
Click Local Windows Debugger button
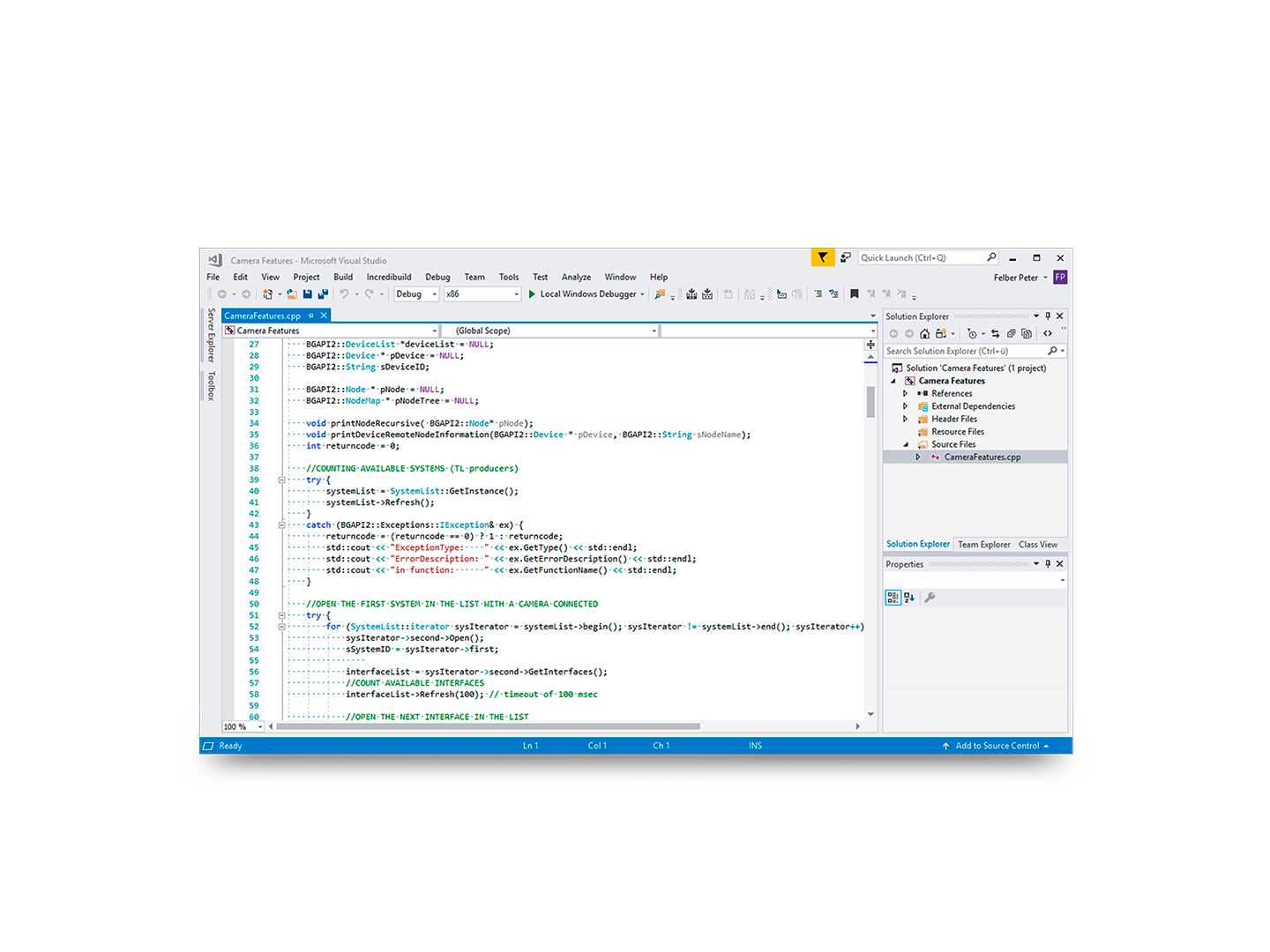(x=586, y=294)
